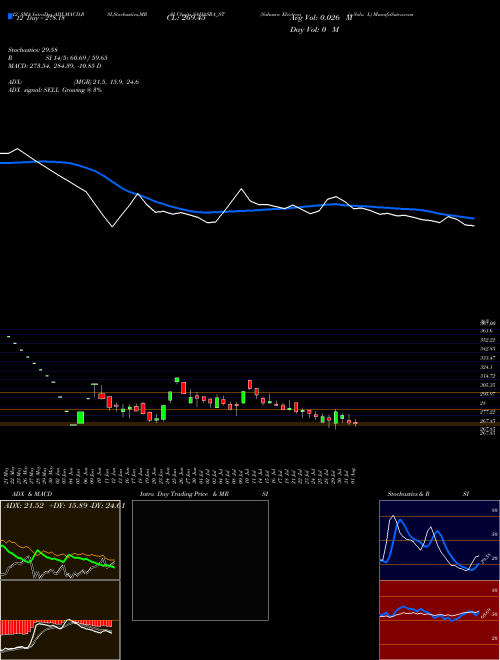Click the 'CL: 269.45' closing price text
The width and height of the screenshot is (500, 660).
(186, 18)
